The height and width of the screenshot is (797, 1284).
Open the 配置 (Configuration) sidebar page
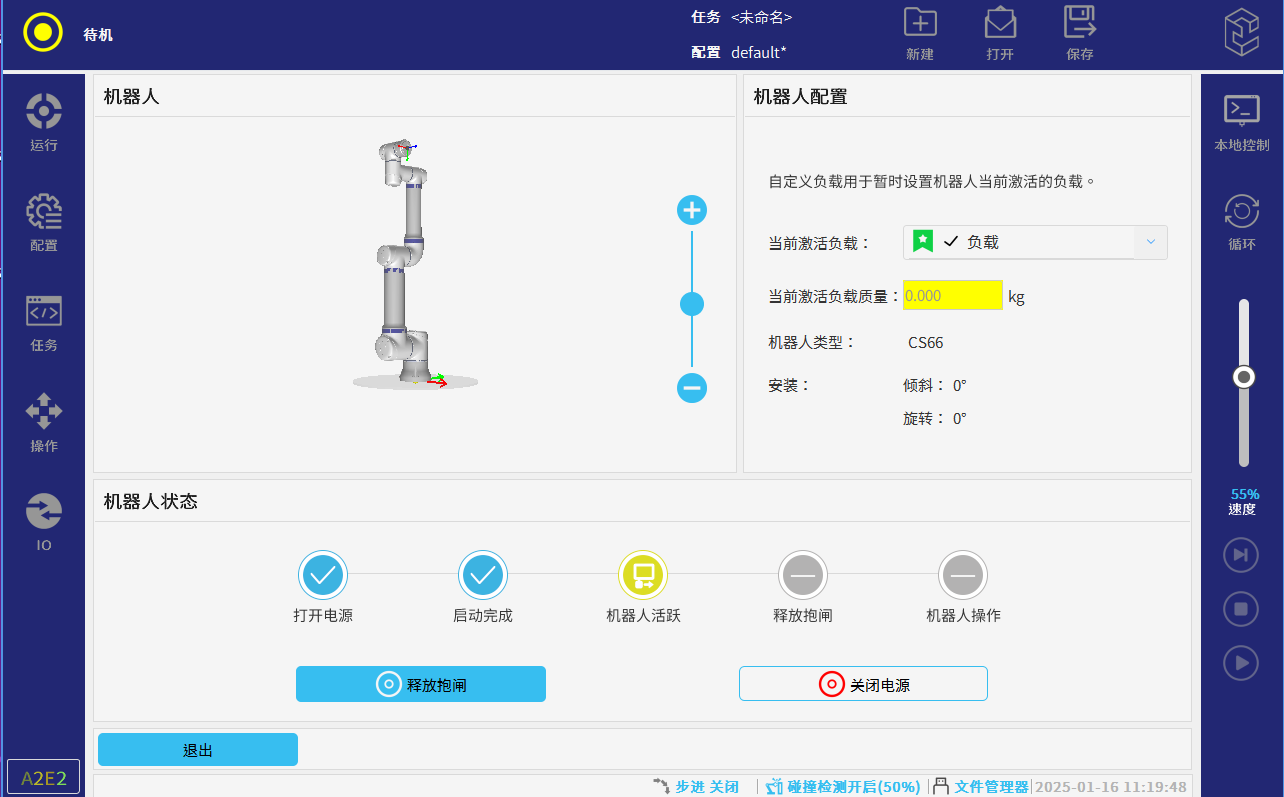click(43, 222)
